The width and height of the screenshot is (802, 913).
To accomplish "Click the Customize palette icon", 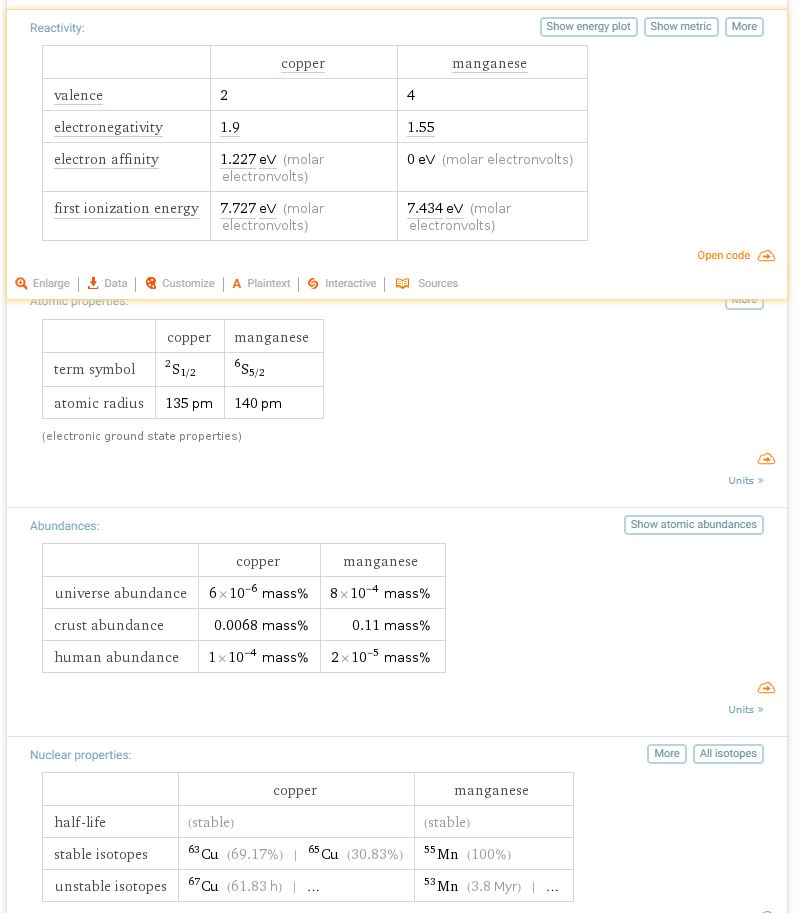I will tap(151, 284).
